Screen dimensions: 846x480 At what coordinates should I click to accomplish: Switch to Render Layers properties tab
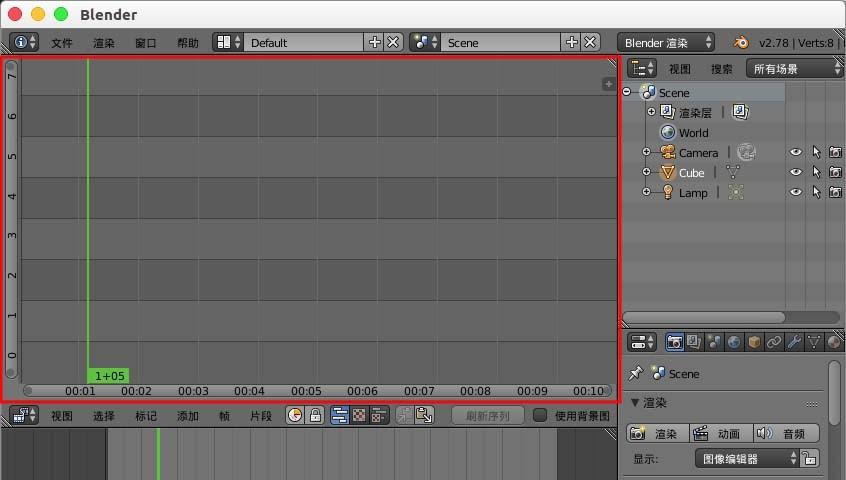point(694,342)
